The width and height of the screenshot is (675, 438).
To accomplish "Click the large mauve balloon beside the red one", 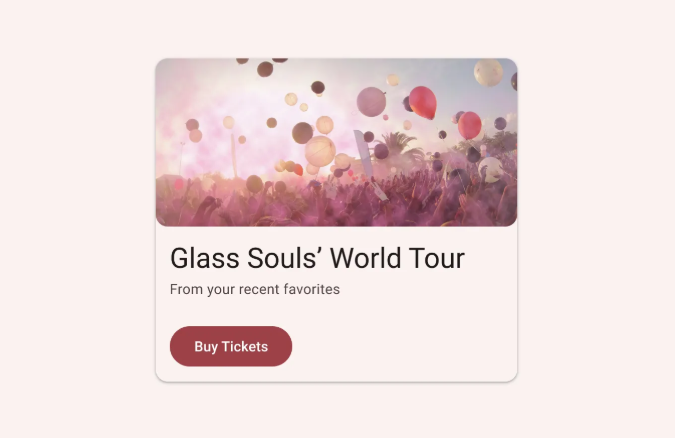I will [371, 102].
